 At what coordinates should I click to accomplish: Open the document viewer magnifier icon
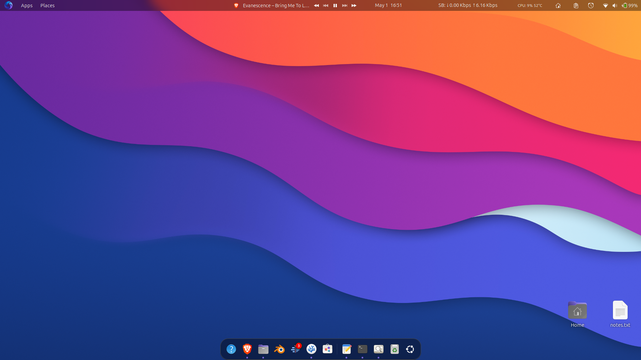(x=379, y=349)
